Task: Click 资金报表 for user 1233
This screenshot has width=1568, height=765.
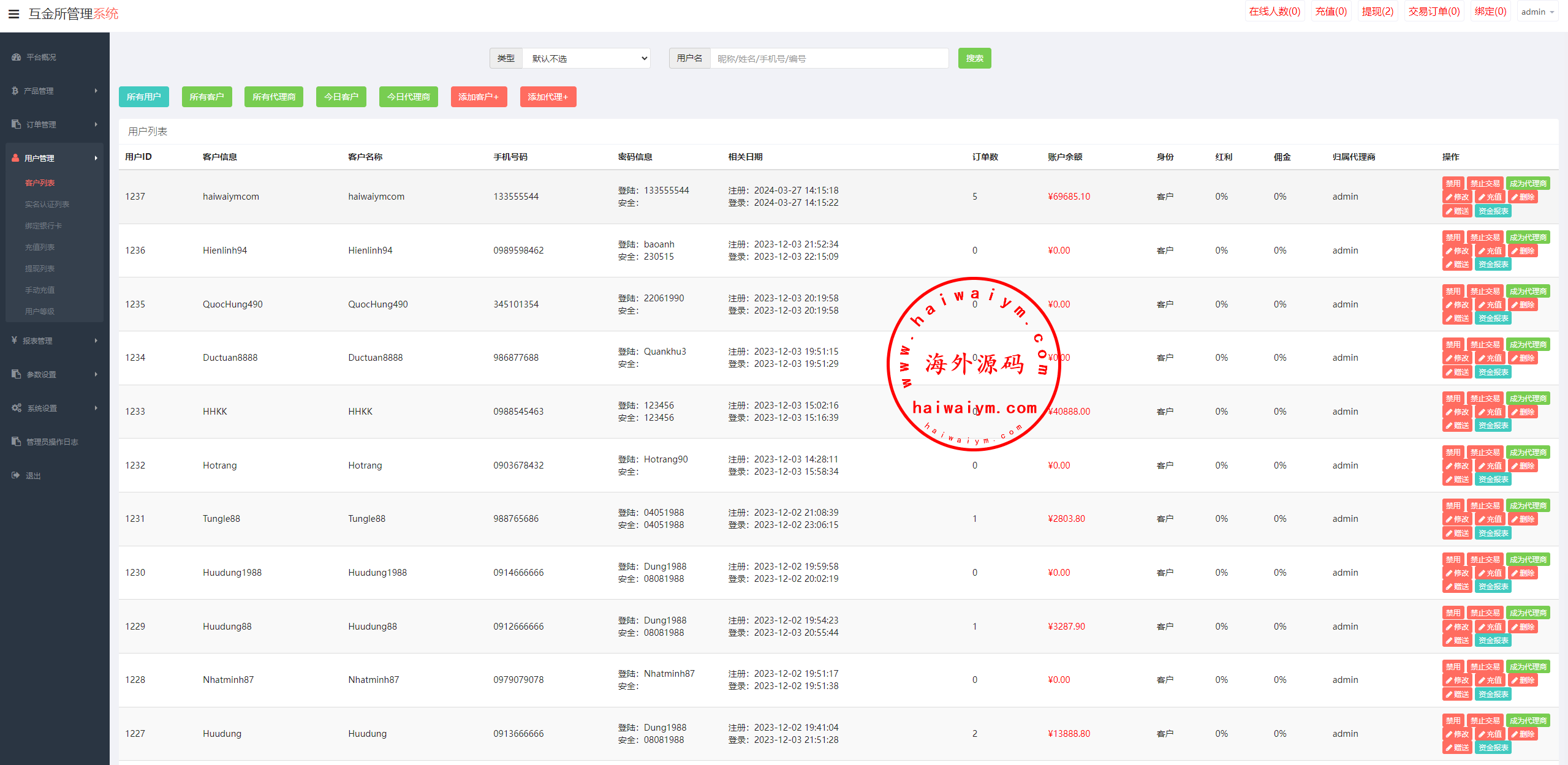Action: point(1493,426)
